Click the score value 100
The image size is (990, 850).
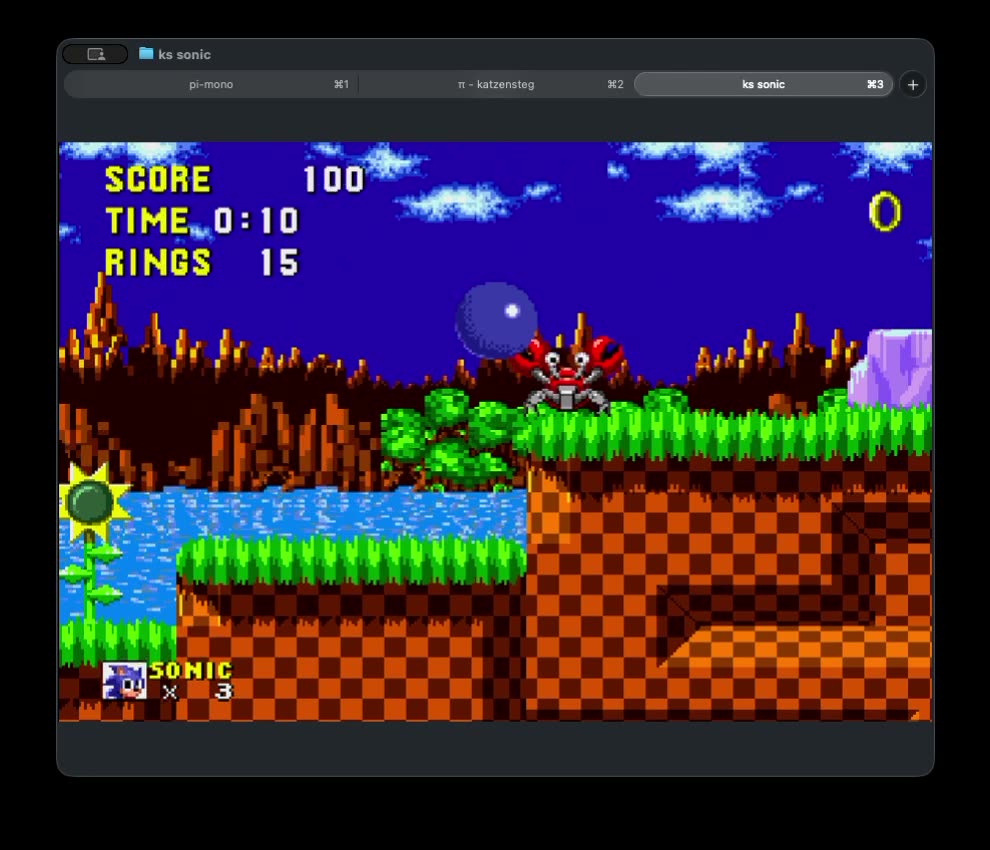point(334,179)
